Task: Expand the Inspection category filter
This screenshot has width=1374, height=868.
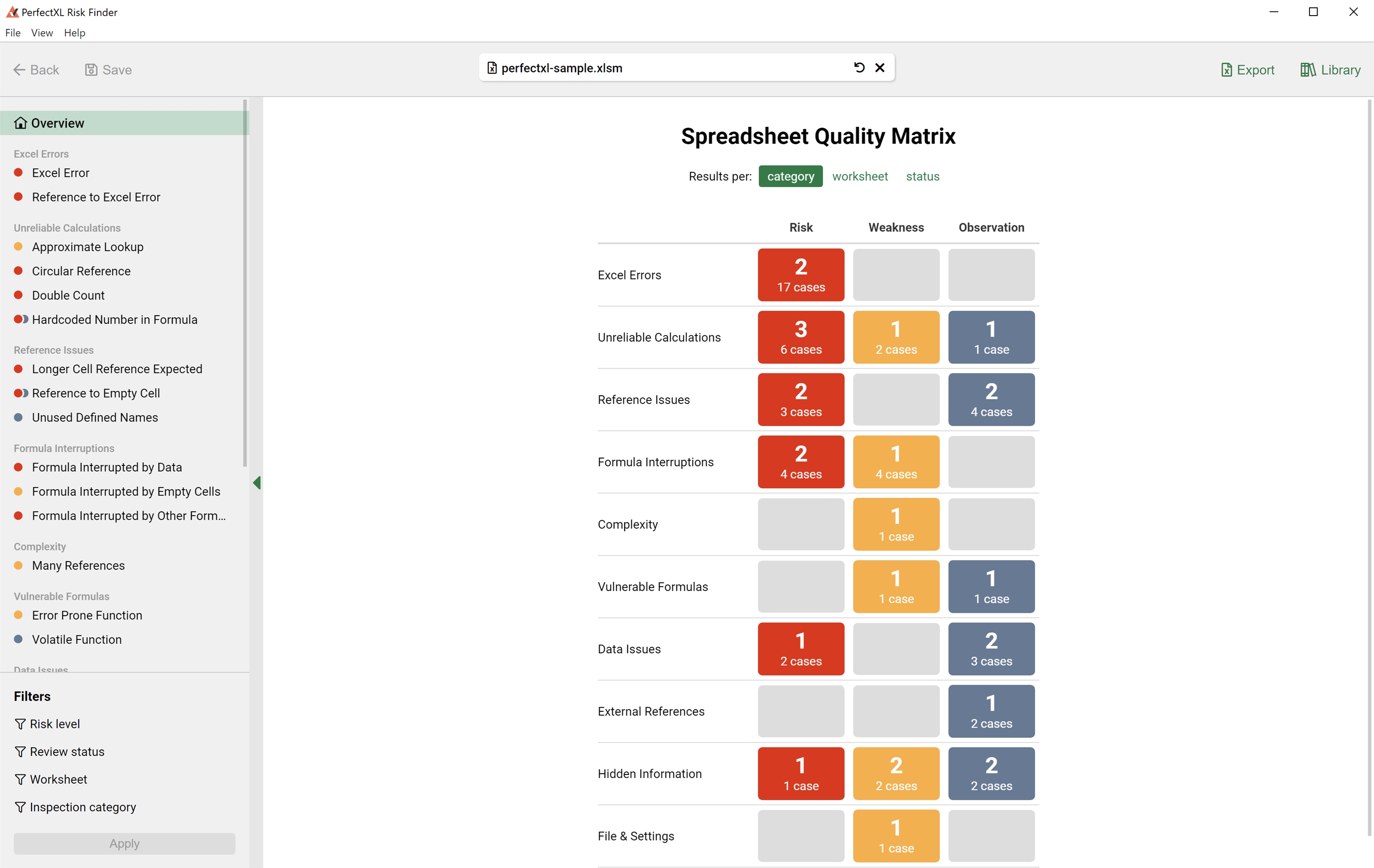Action: 83,807
